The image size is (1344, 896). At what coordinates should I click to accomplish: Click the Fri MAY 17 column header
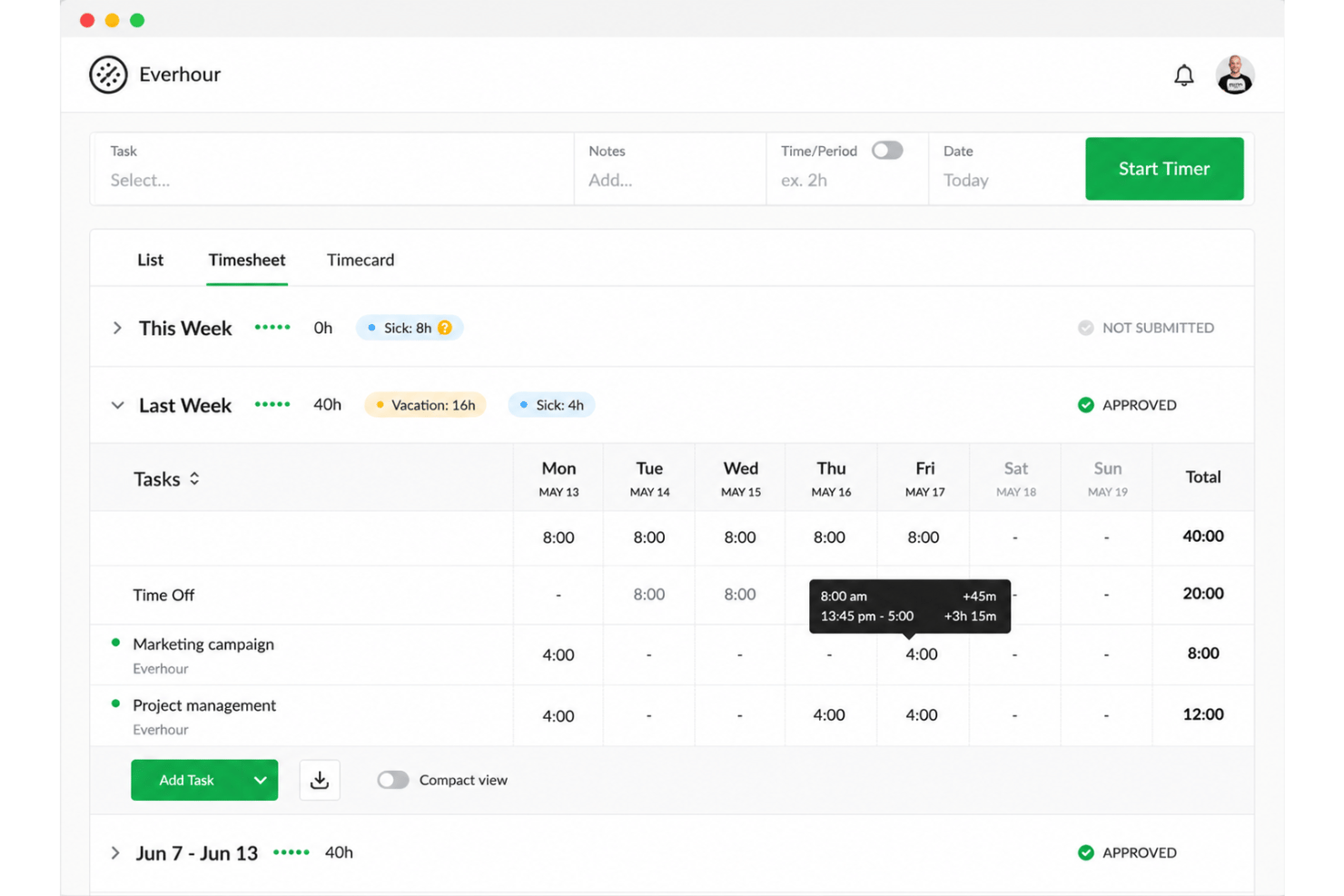(924, 478)
